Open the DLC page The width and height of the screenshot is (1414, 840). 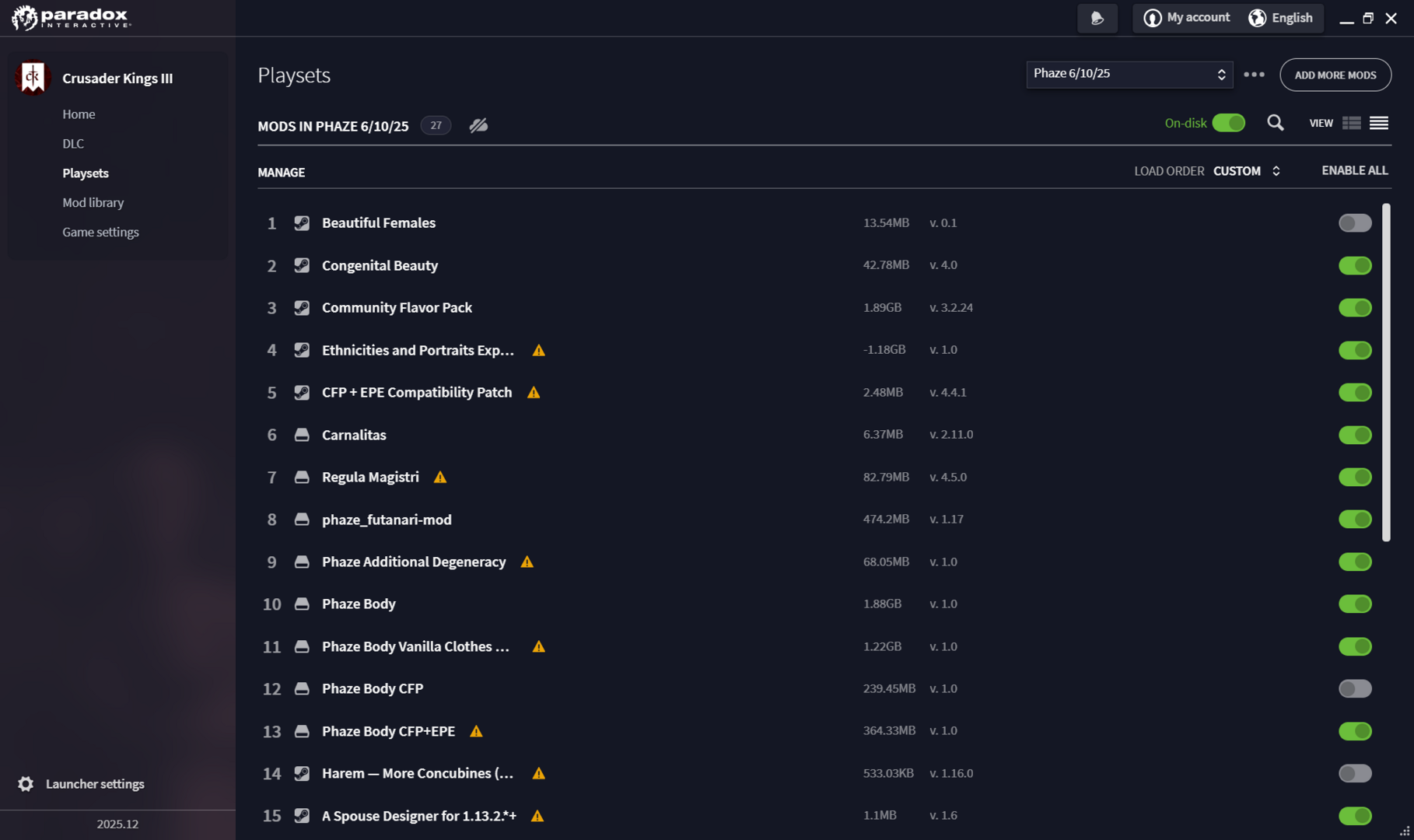pos(73,144)
